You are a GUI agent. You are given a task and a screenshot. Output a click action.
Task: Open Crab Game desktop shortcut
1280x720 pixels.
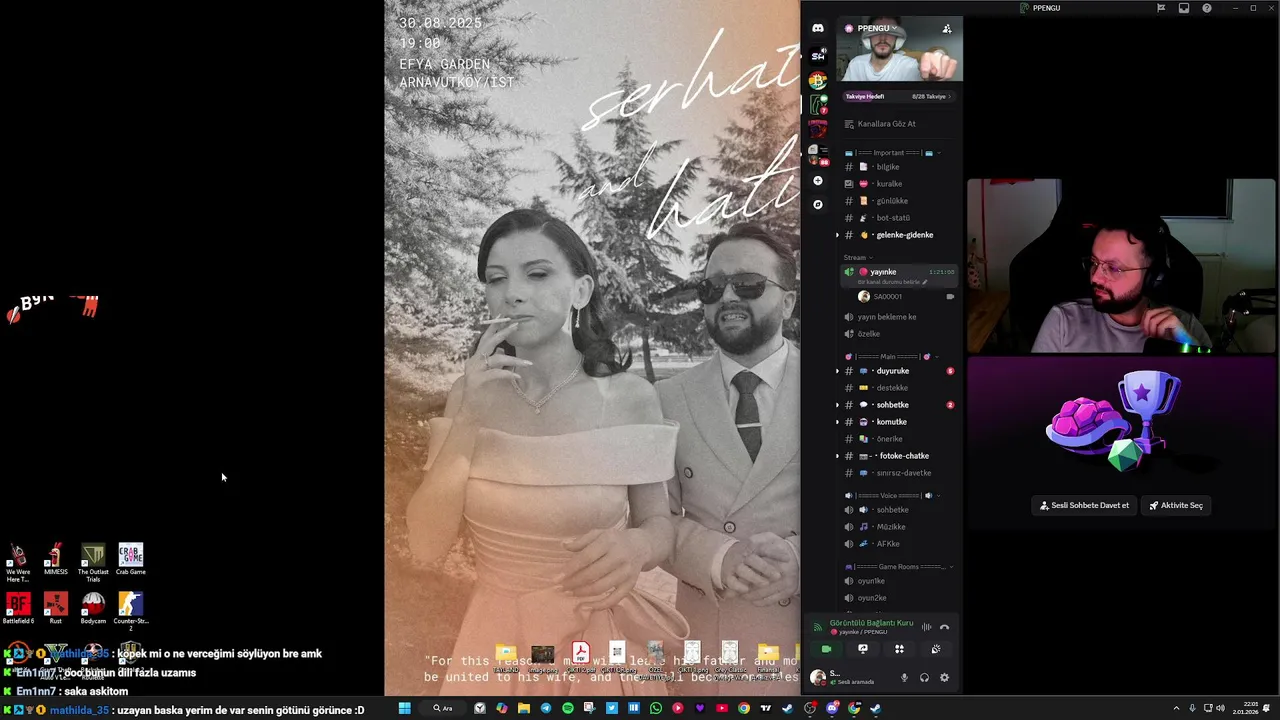tap(131, 560)
